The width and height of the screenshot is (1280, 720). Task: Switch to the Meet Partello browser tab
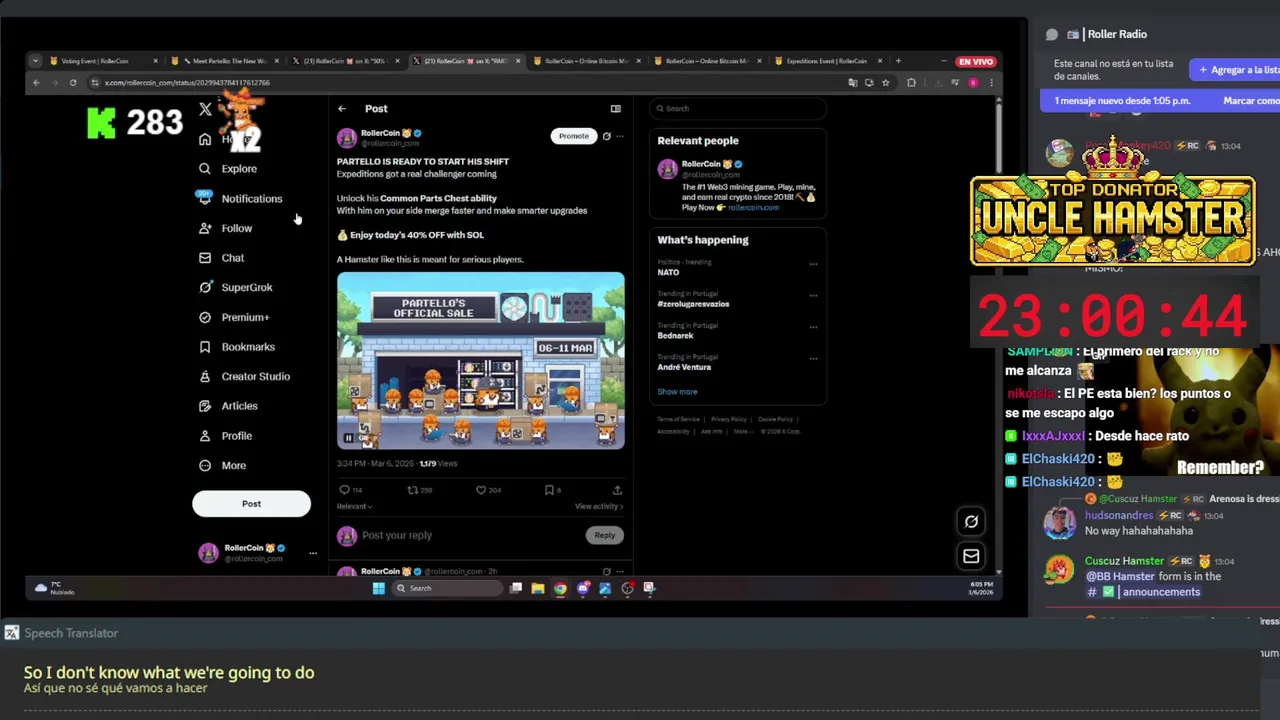coord(224,61)
